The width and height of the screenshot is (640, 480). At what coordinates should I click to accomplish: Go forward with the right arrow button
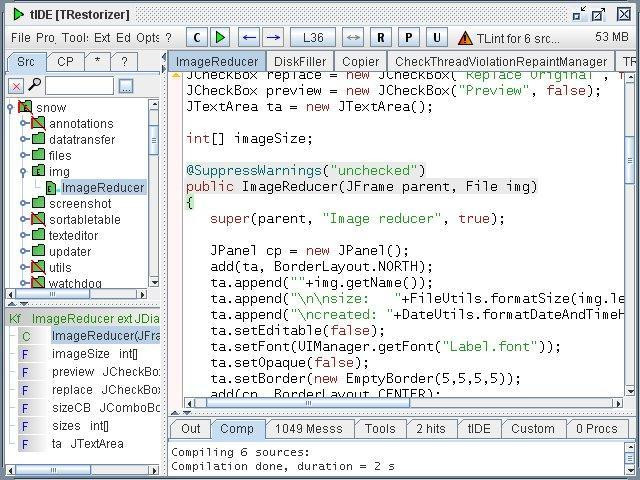pos(273,38)
